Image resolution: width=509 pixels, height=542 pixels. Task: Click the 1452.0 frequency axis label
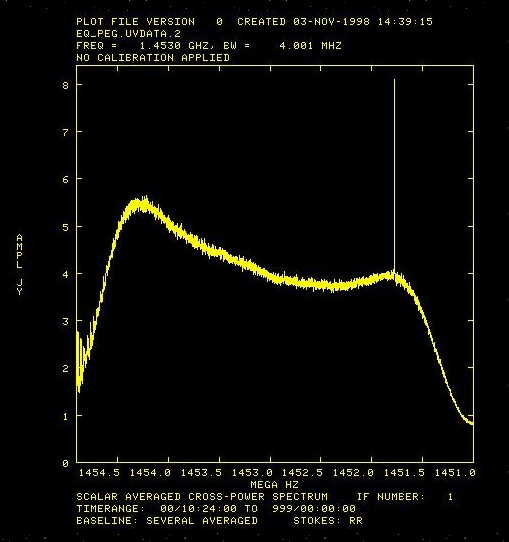[x=353, y=473]
